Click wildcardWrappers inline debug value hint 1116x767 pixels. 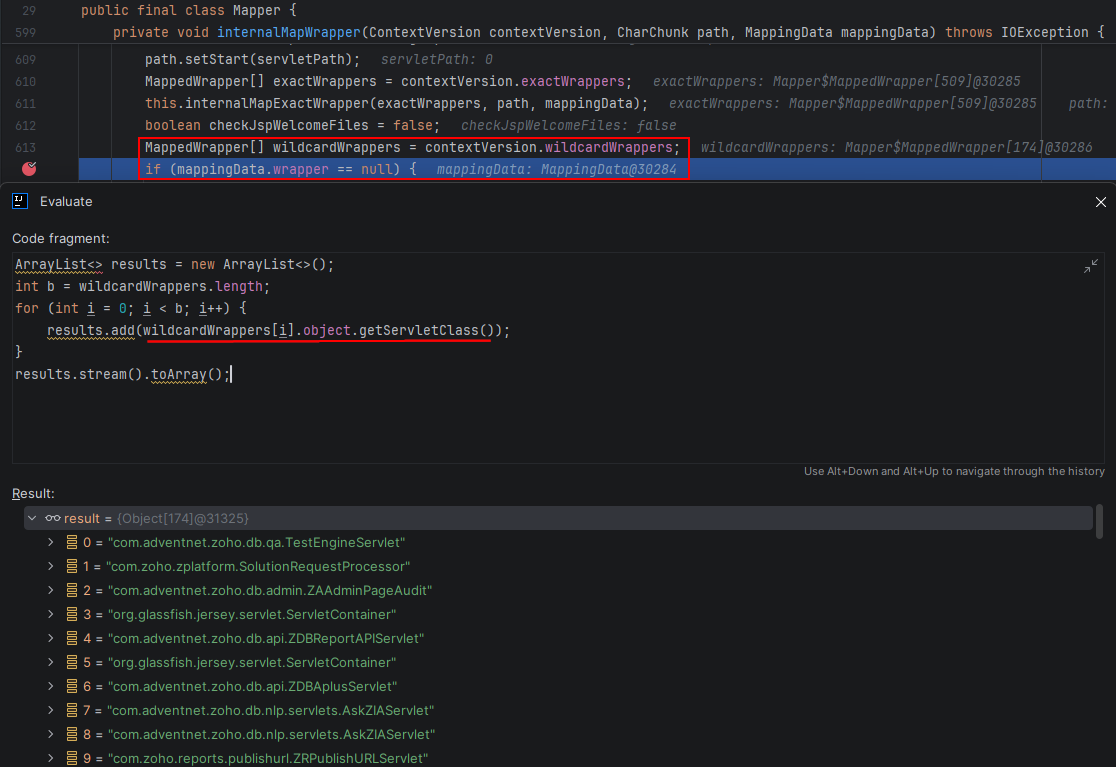[x=896, y=147]
